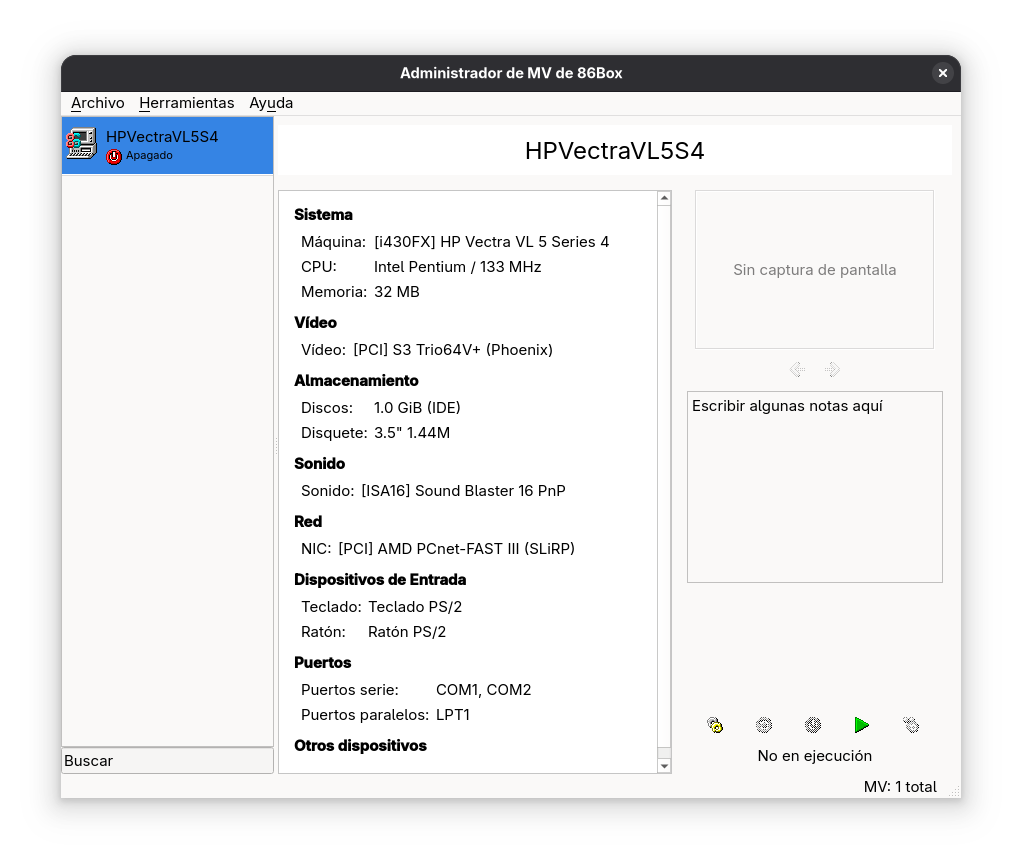Click 'Otros dispositivos' header
The width and height of the screenshot is (1022, 865).
[x=360, y=746]
